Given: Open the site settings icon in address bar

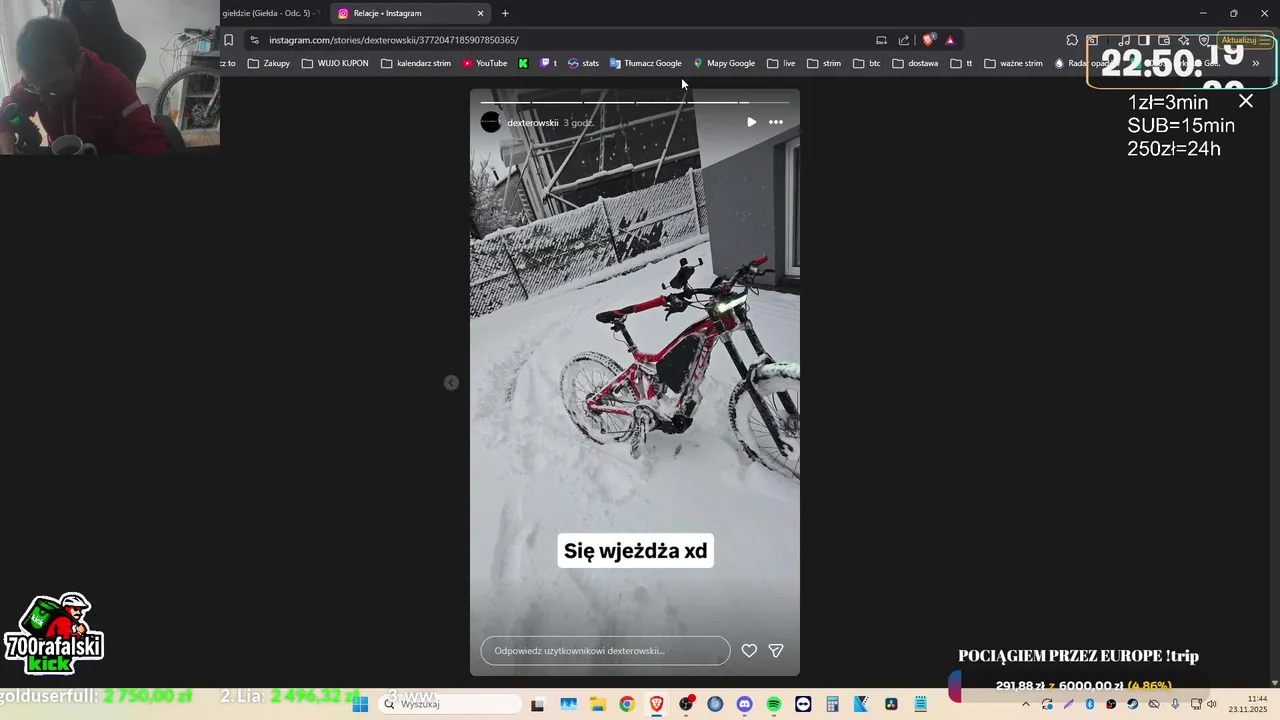Looking at the screenshot, I should tap(254, 40).
